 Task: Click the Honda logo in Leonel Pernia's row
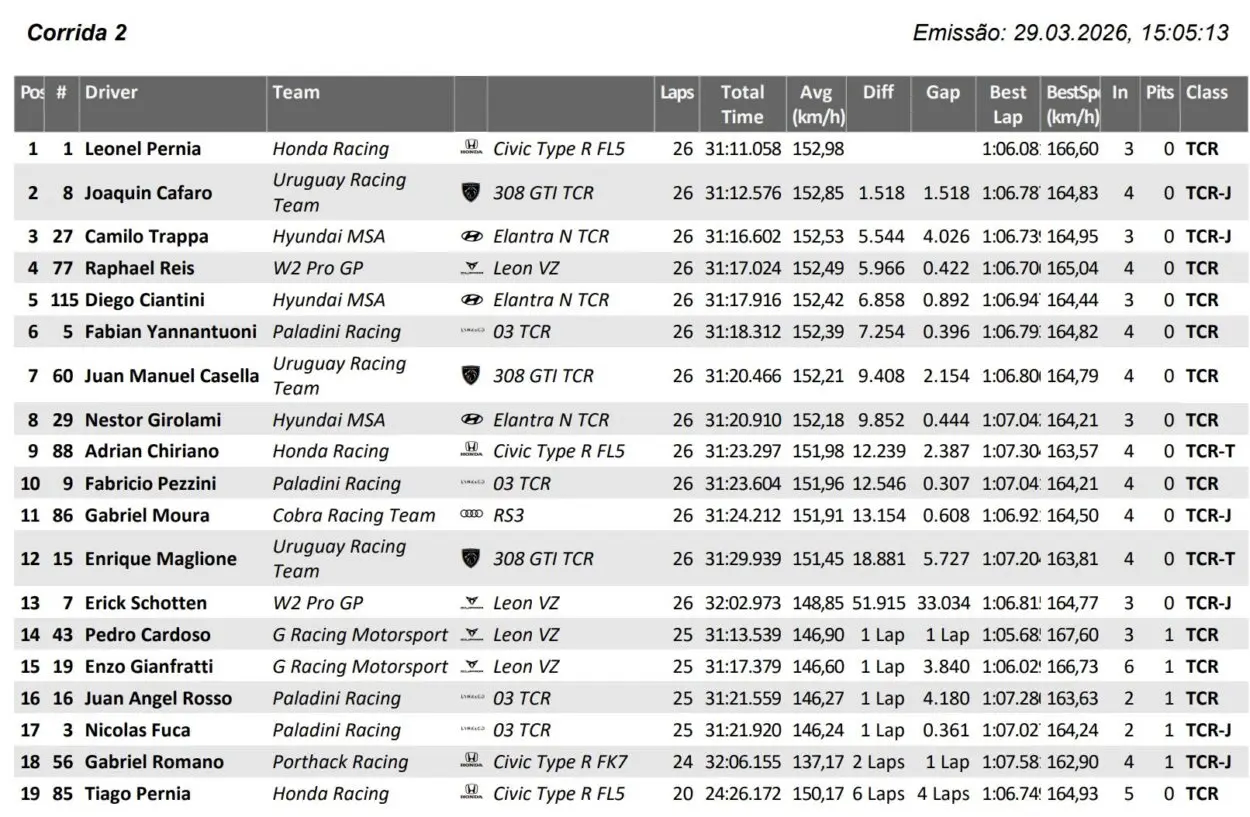tap(470, 149)
